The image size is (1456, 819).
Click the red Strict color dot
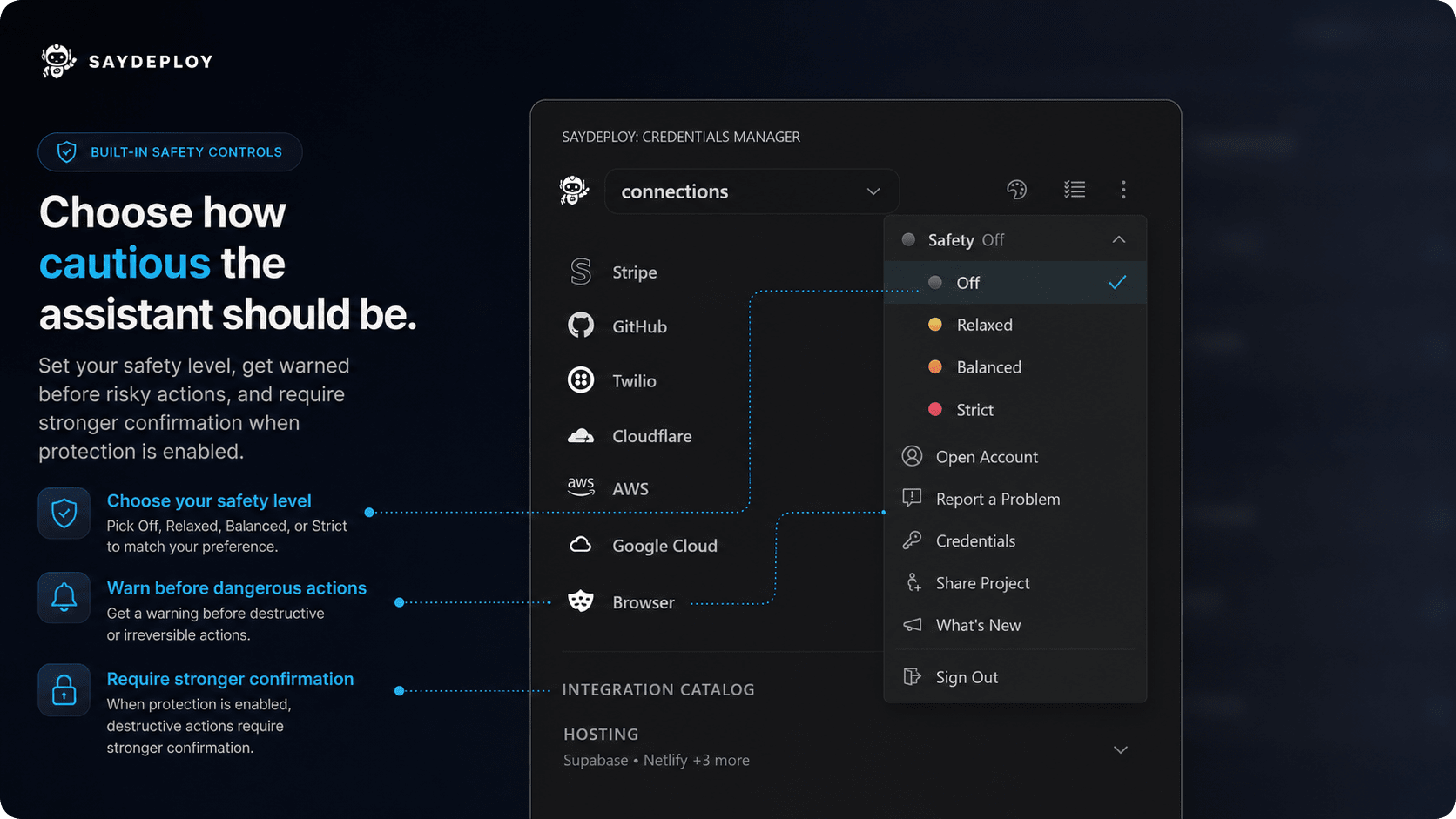coord(935,409)
